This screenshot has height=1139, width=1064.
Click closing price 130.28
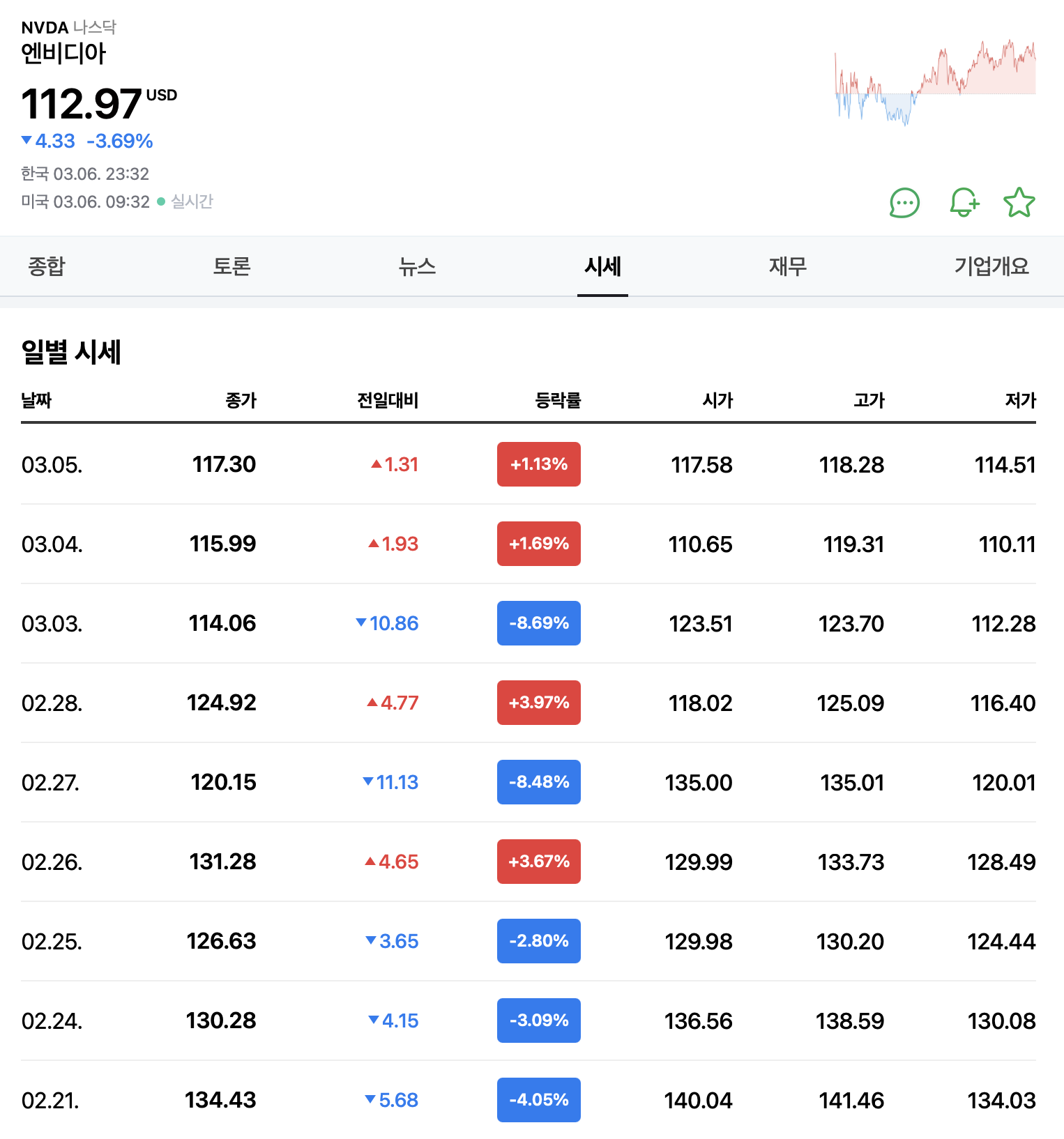[221, 1020]
